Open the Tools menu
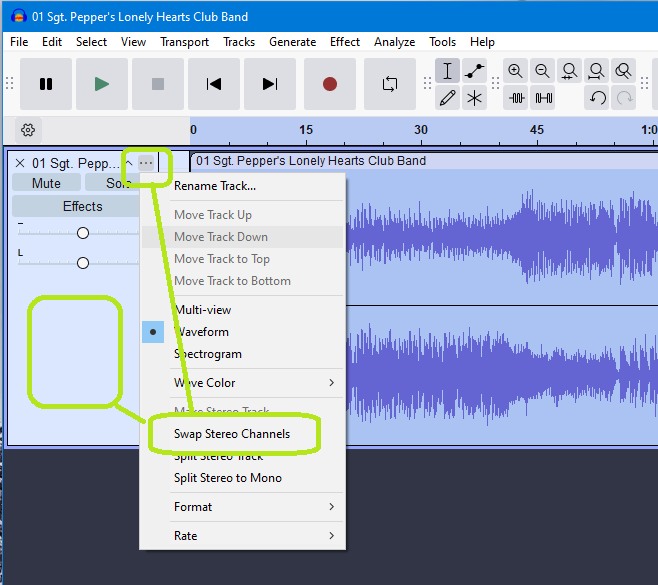Image resolution: width=658 pixels, height=585 pixels. tap(442, 42)
